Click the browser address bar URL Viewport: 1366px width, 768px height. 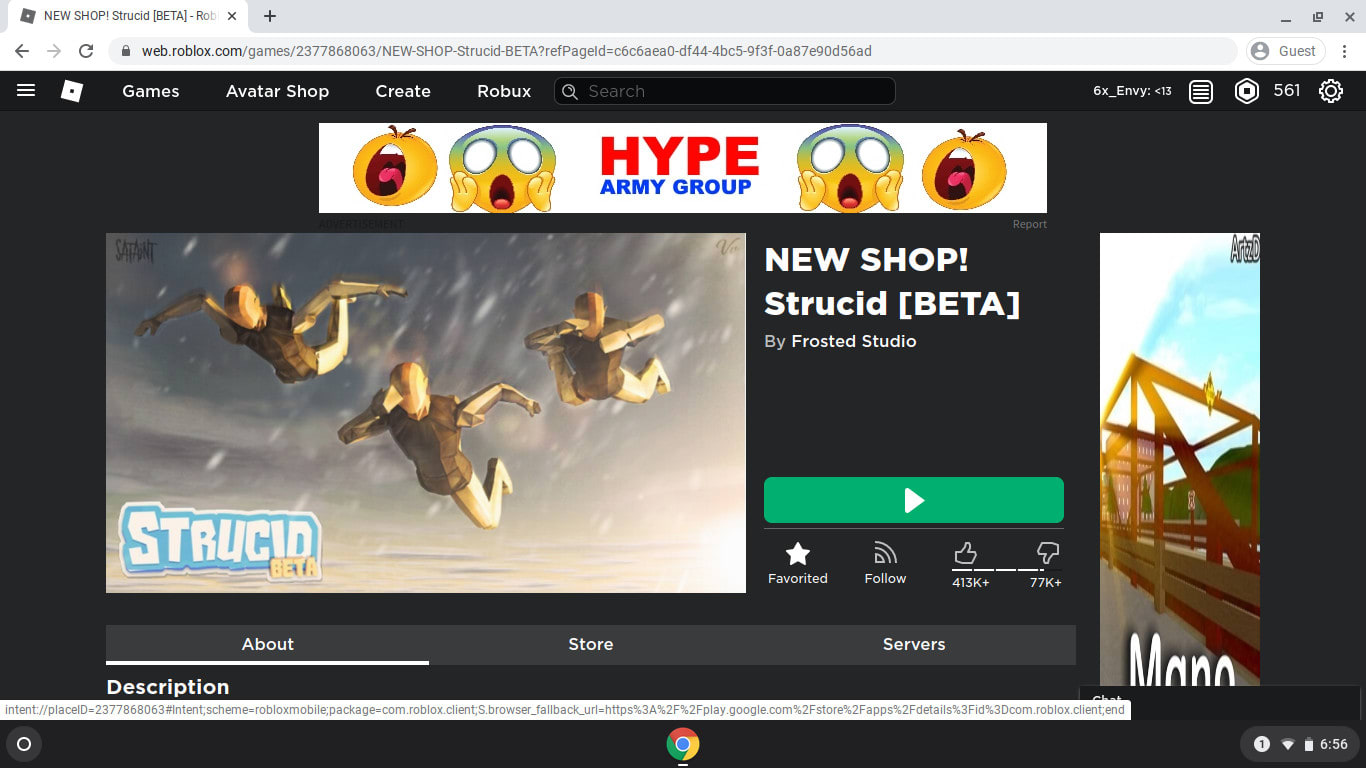click(x=506, y=51)
